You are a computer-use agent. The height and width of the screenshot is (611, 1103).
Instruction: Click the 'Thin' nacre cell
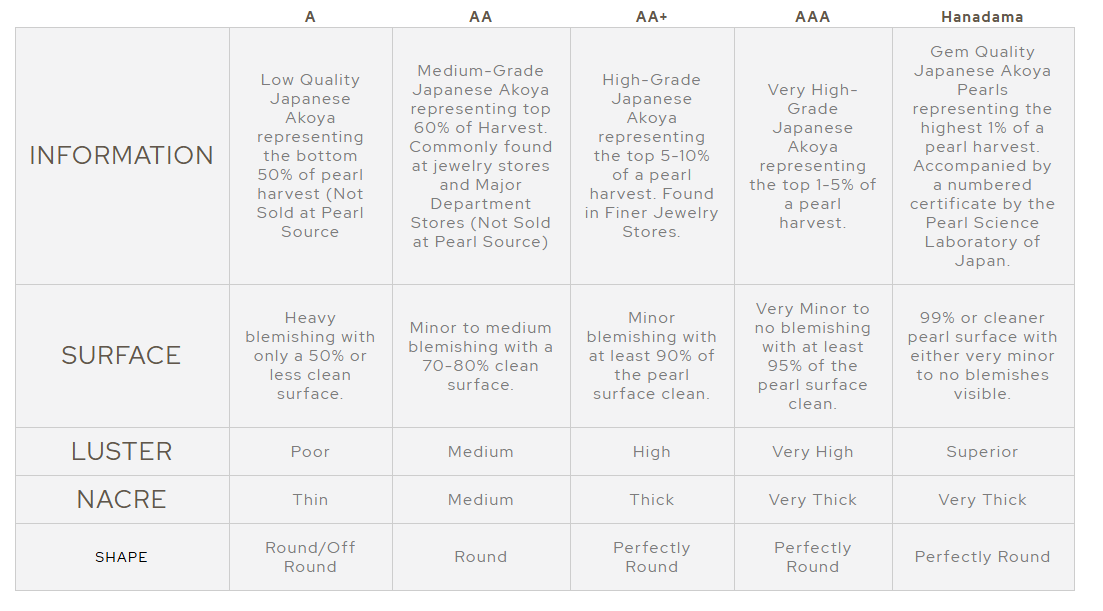tap(310, 499)
